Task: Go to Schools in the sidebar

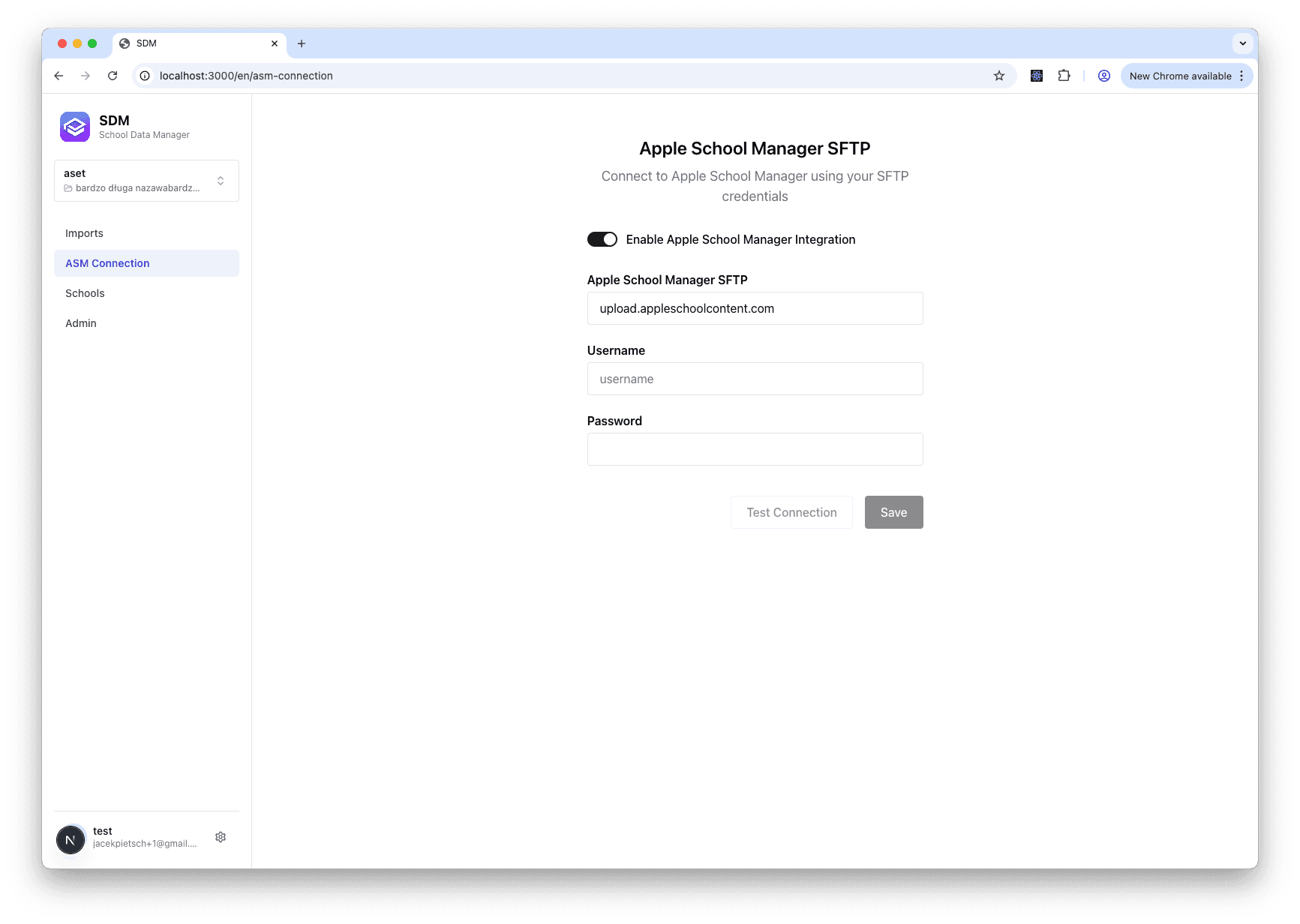Action: click(146, 293)
